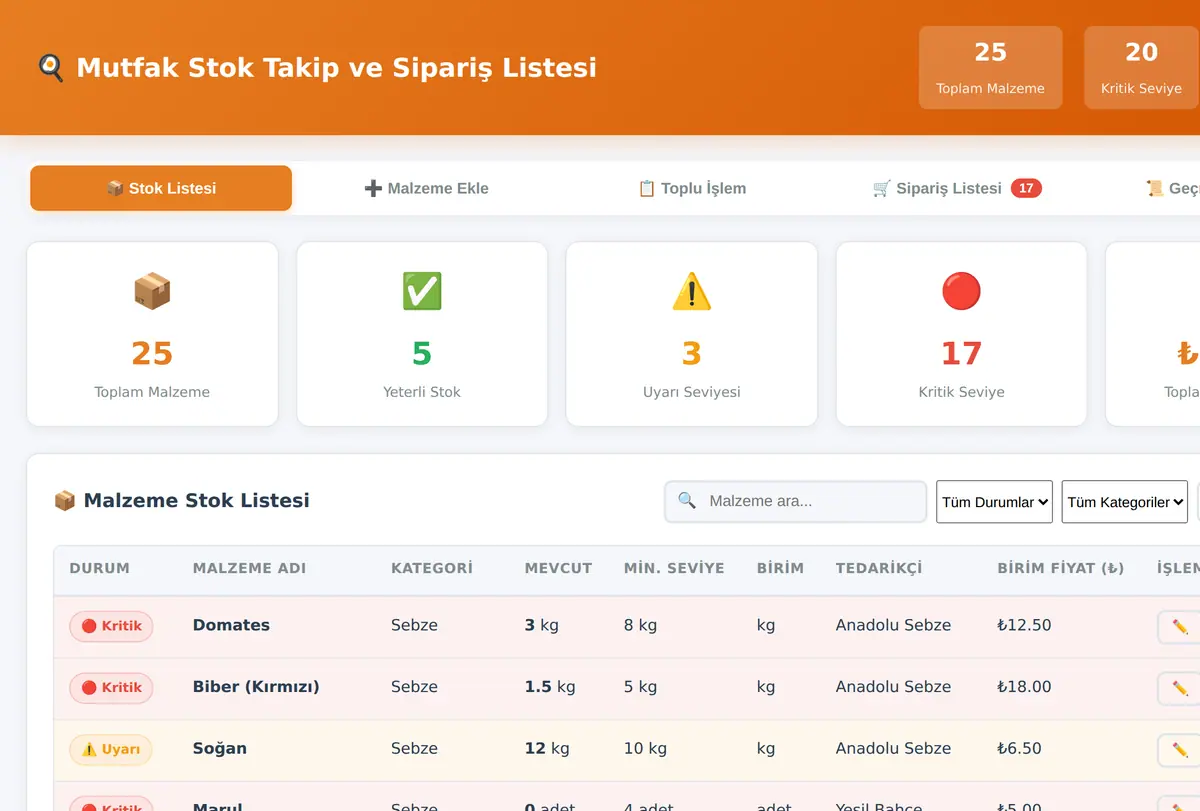Image resolution: width=1200 pixels, height=811 pixels.
Task: Click the warning triangle Uyarı Seviyesi icon
Action: point(692,291)
